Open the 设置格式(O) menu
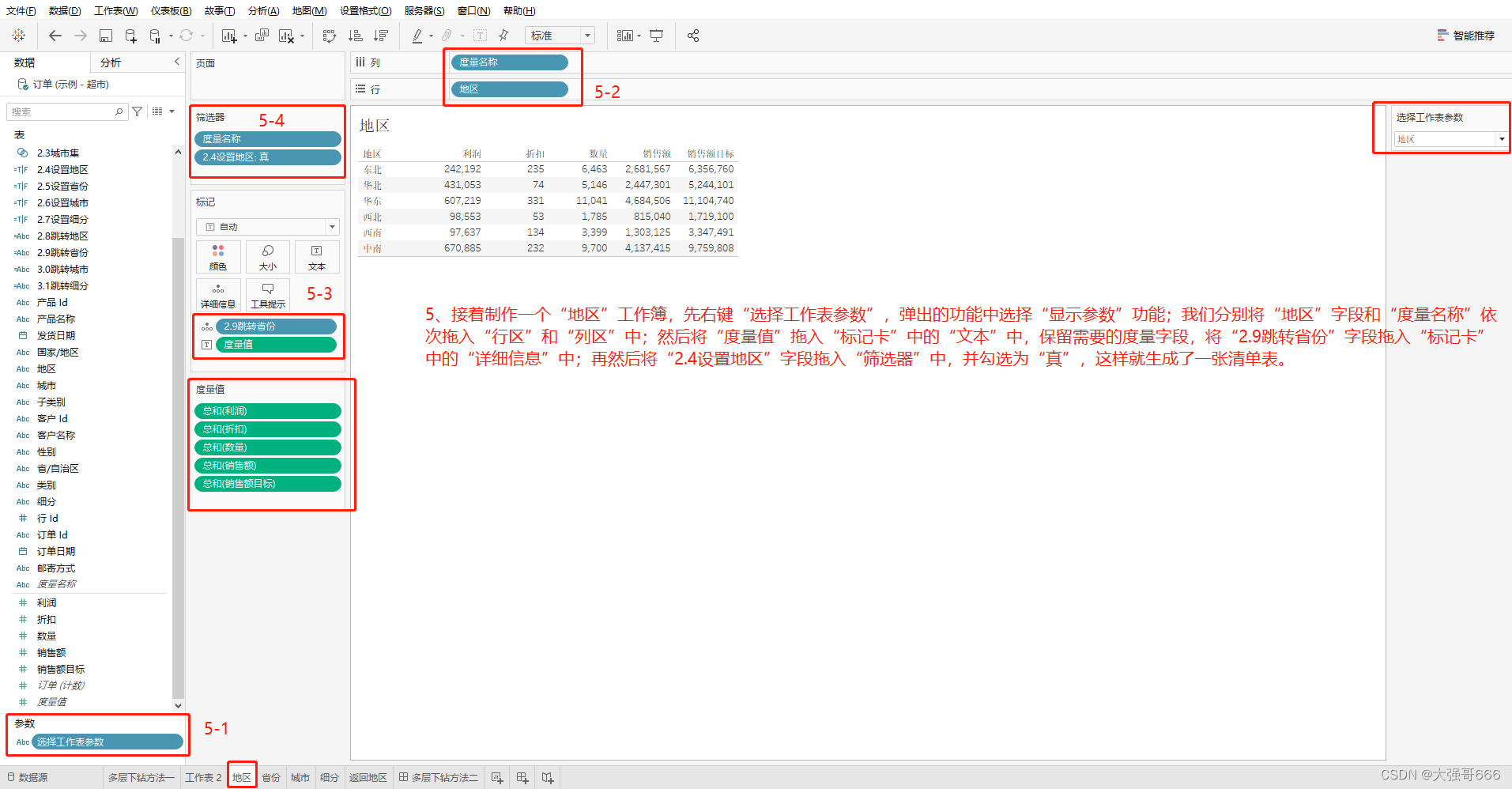The image size is (1512, 789). [366, 11]
